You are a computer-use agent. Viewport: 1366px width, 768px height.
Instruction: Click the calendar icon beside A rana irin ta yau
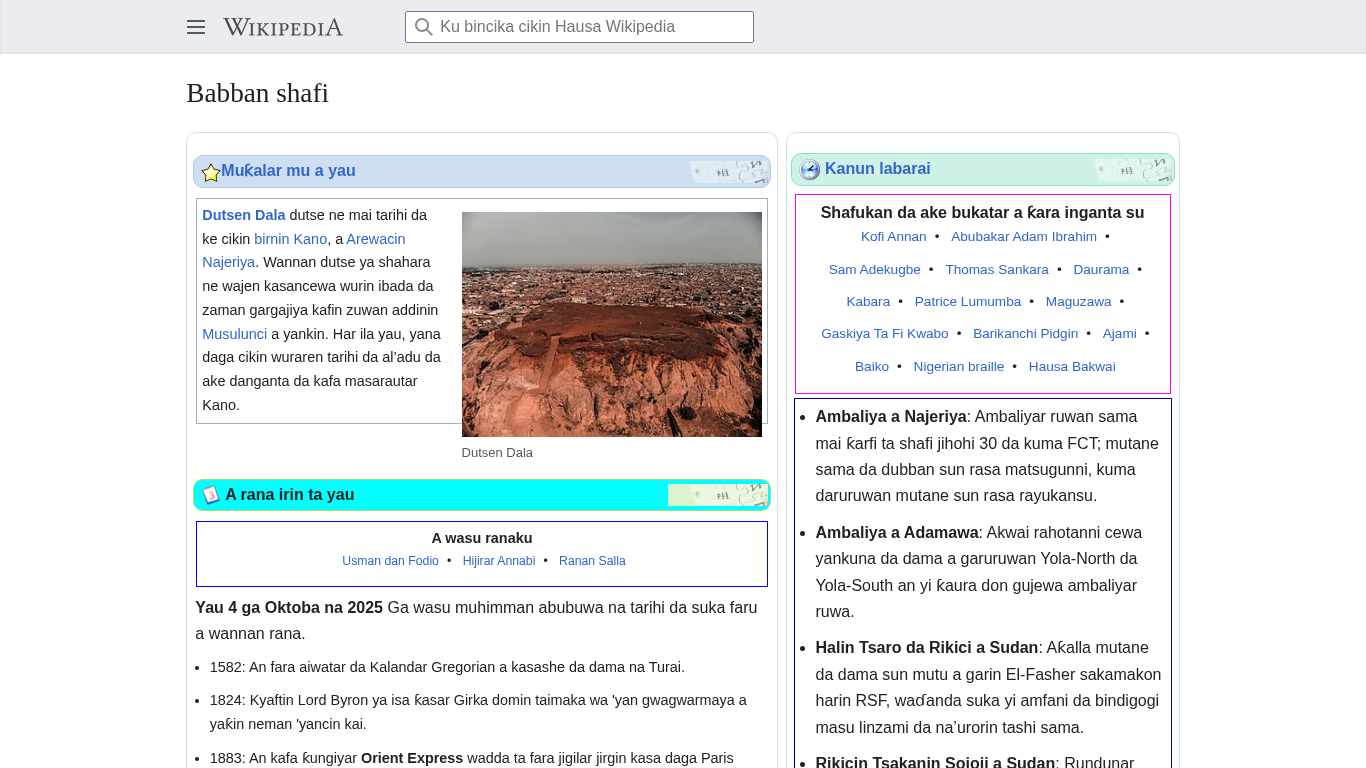click(x=211, y=495)
